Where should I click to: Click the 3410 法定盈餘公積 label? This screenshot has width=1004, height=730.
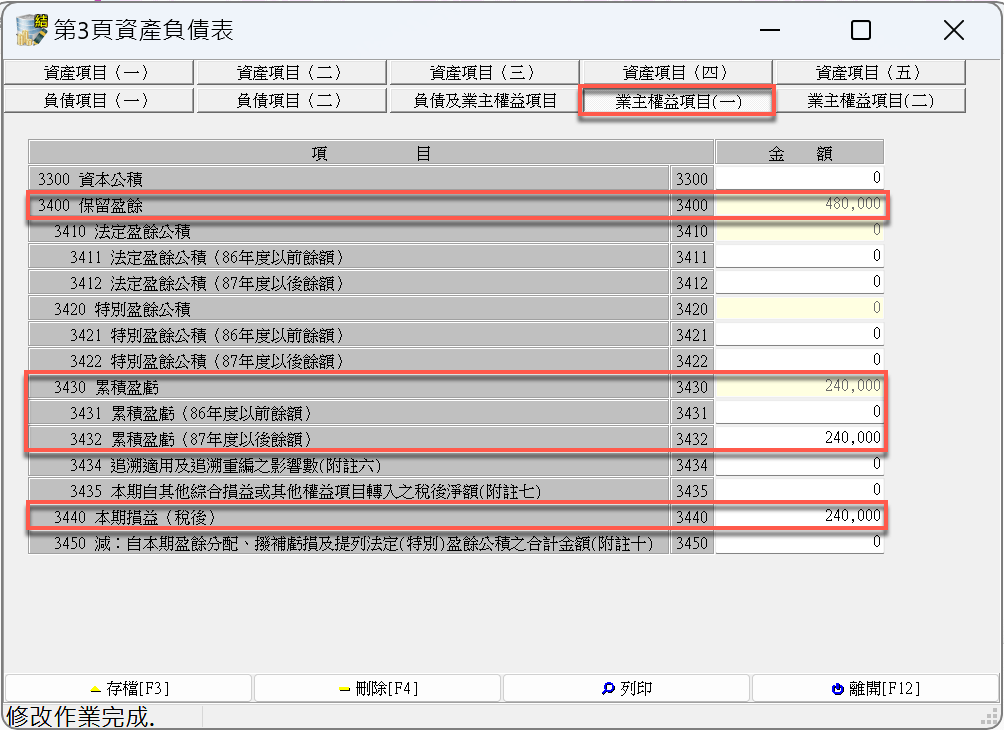pyautogui.click(x=122, y=231)
